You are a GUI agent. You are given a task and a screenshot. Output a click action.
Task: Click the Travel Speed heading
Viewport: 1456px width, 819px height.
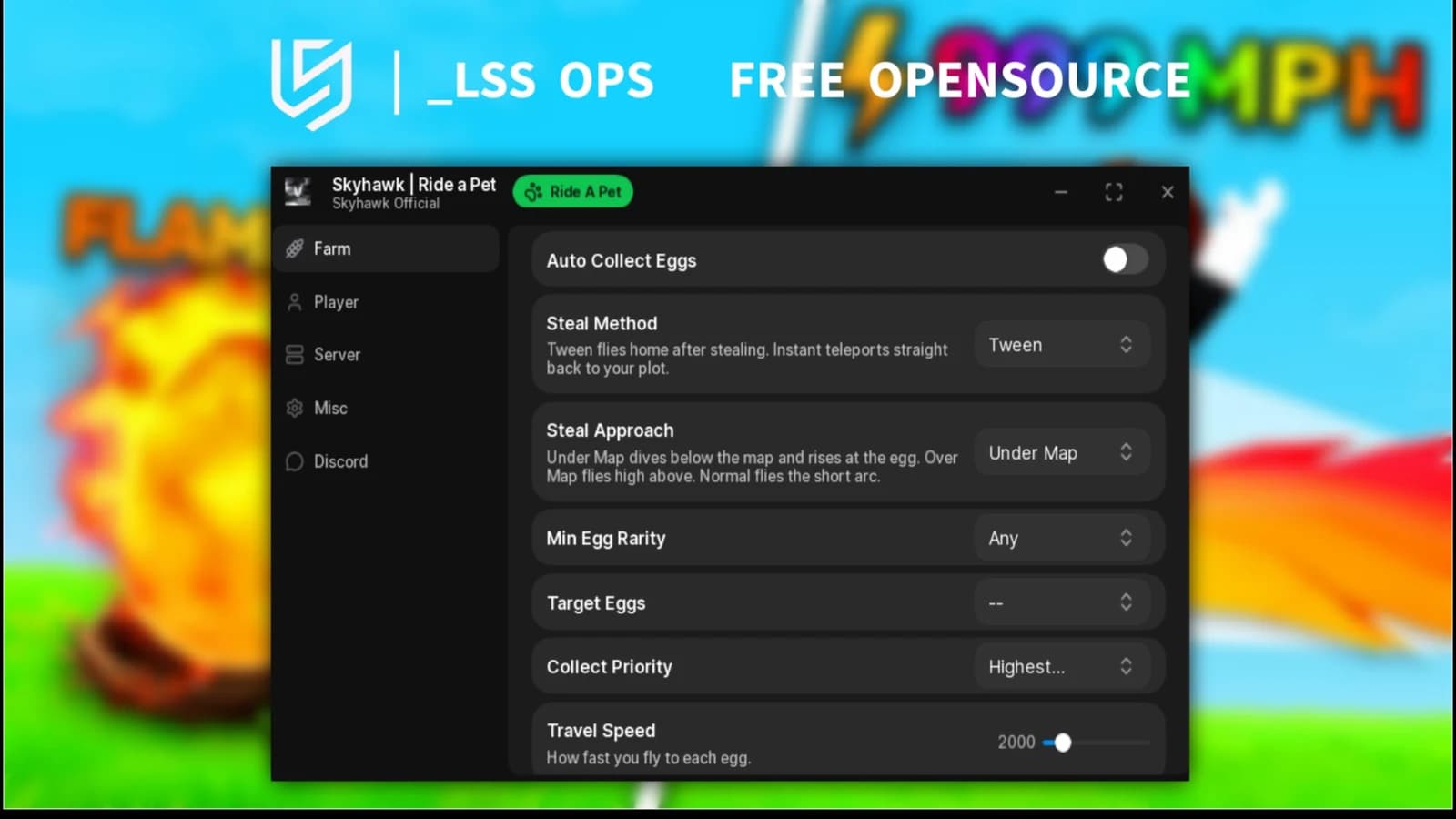tap(601, 731)
